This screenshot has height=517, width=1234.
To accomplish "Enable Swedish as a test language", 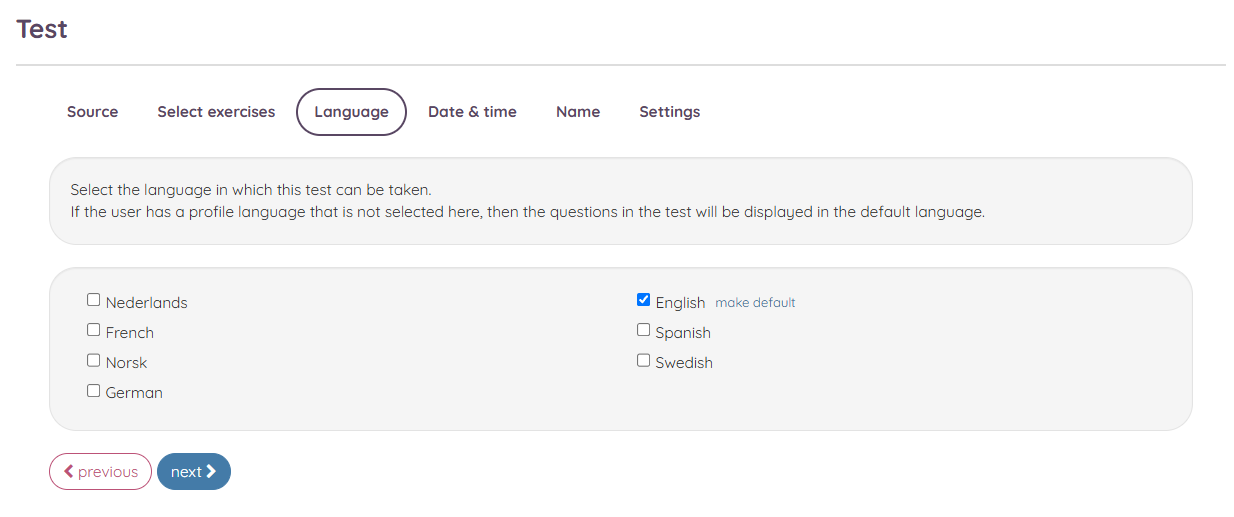I will 643,360.
